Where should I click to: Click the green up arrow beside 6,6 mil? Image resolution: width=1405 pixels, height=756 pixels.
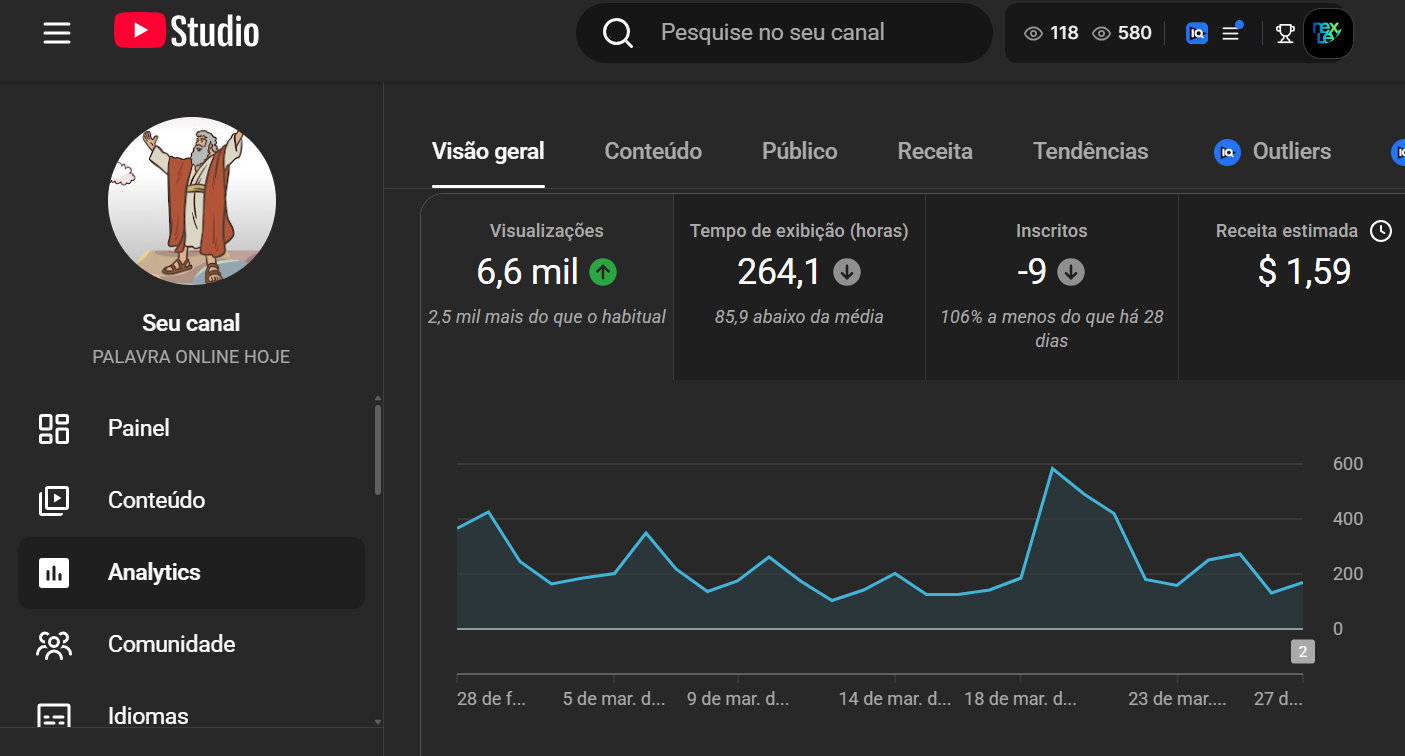[x=603, y=271]
